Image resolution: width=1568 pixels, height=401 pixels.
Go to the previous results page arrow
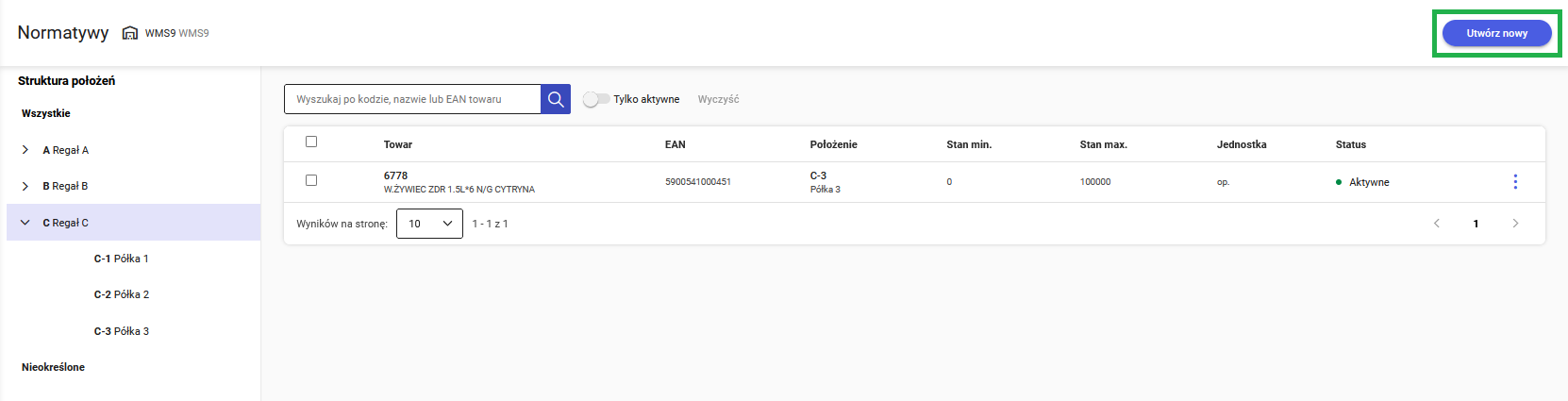click(x=1437, y=224)
